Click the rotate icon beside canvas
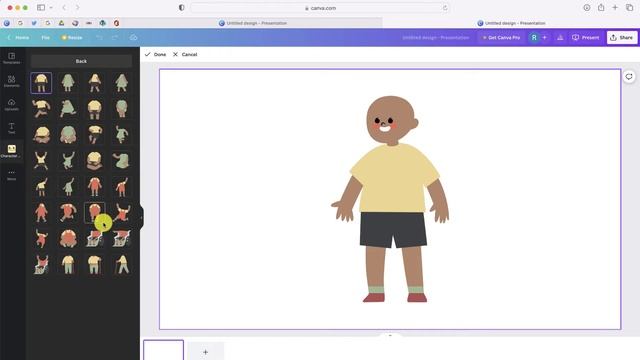 coord(629,77)
